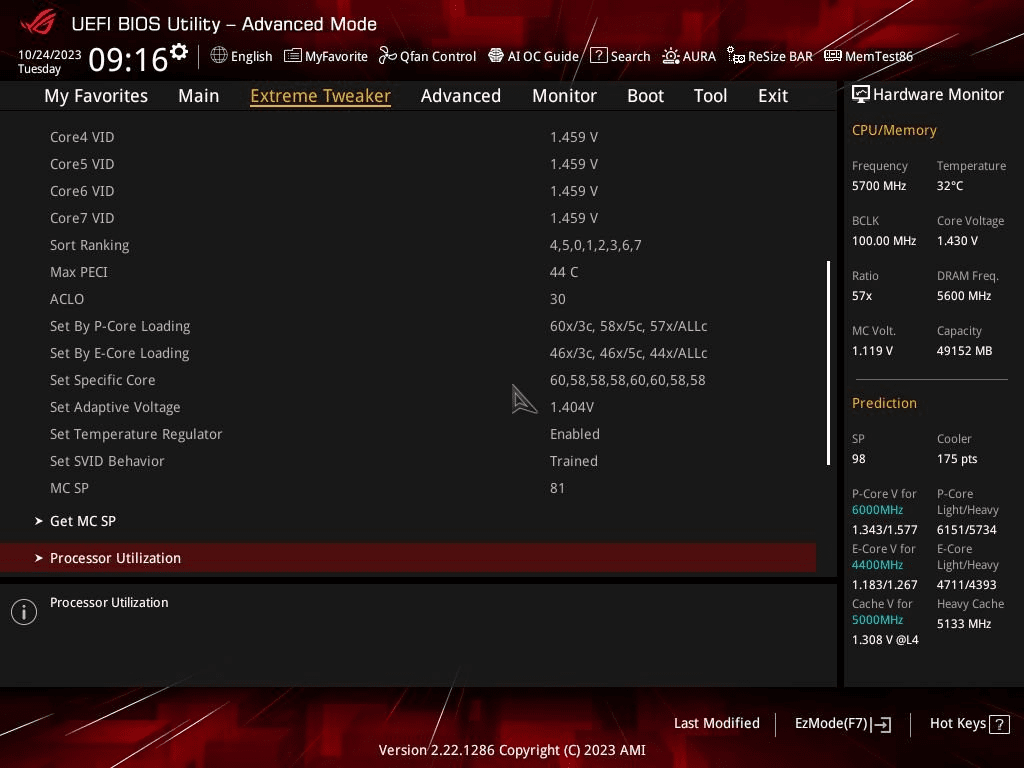This screenshot has height=768, width=1024.
Task: Select the Sort Ranking row
Action: [x=408, y=245]
